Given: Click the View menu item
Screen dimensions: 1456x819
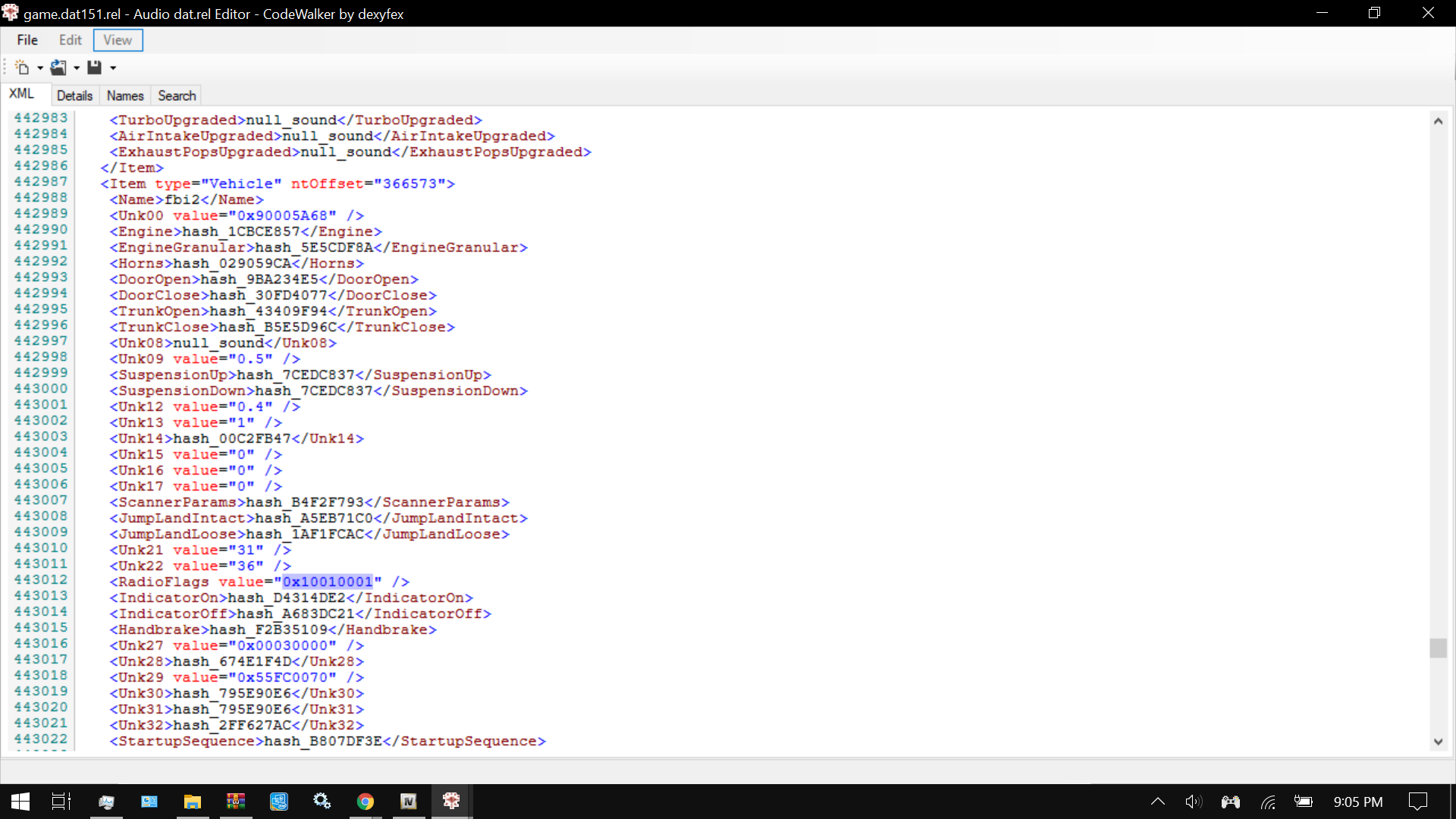Looking at the screenshot, I should [x=117, y=40].
